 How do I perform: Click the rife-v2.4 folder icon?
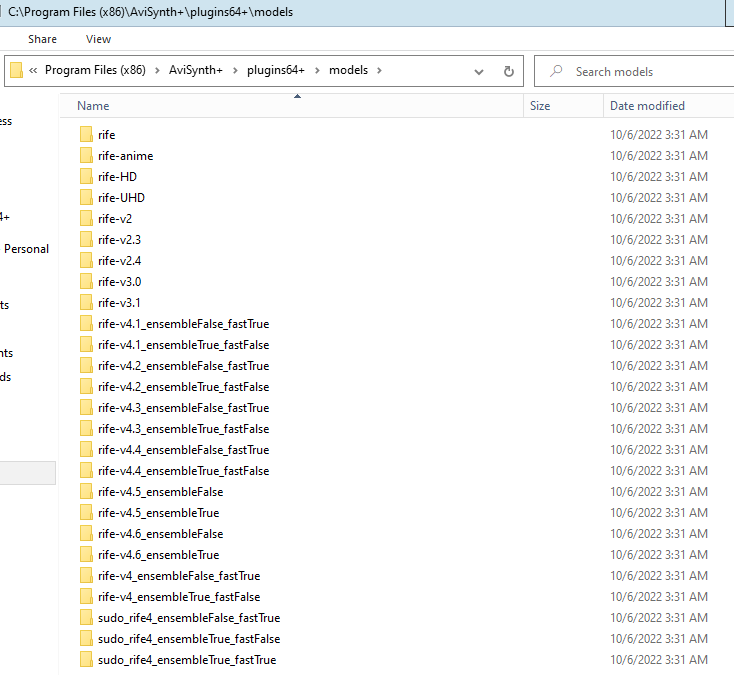pyautogui.click(x=86, y=260)
